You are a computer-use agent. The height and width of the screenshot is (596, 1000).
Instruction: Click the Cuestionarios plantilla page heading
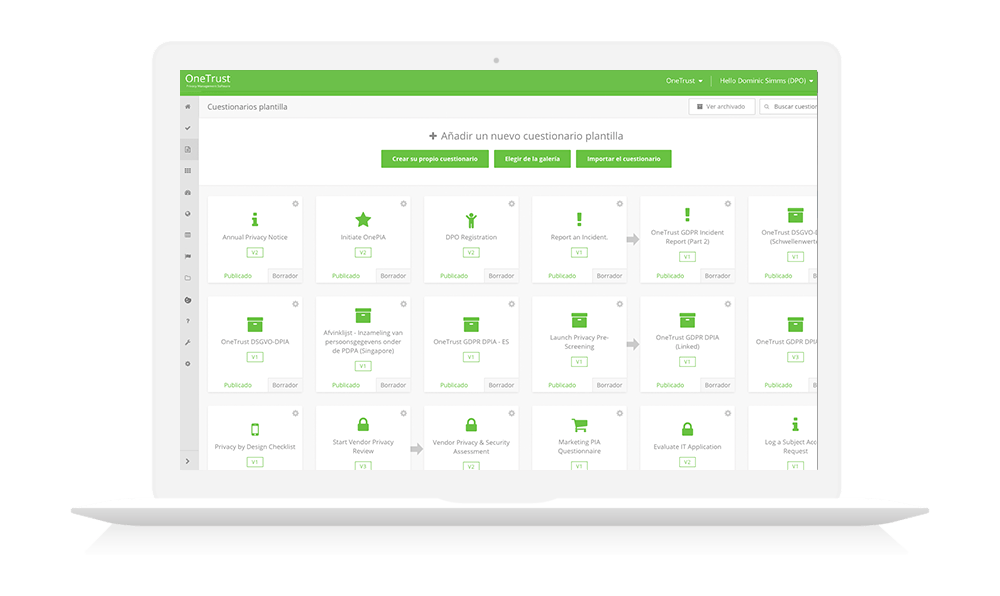(247, 107)
